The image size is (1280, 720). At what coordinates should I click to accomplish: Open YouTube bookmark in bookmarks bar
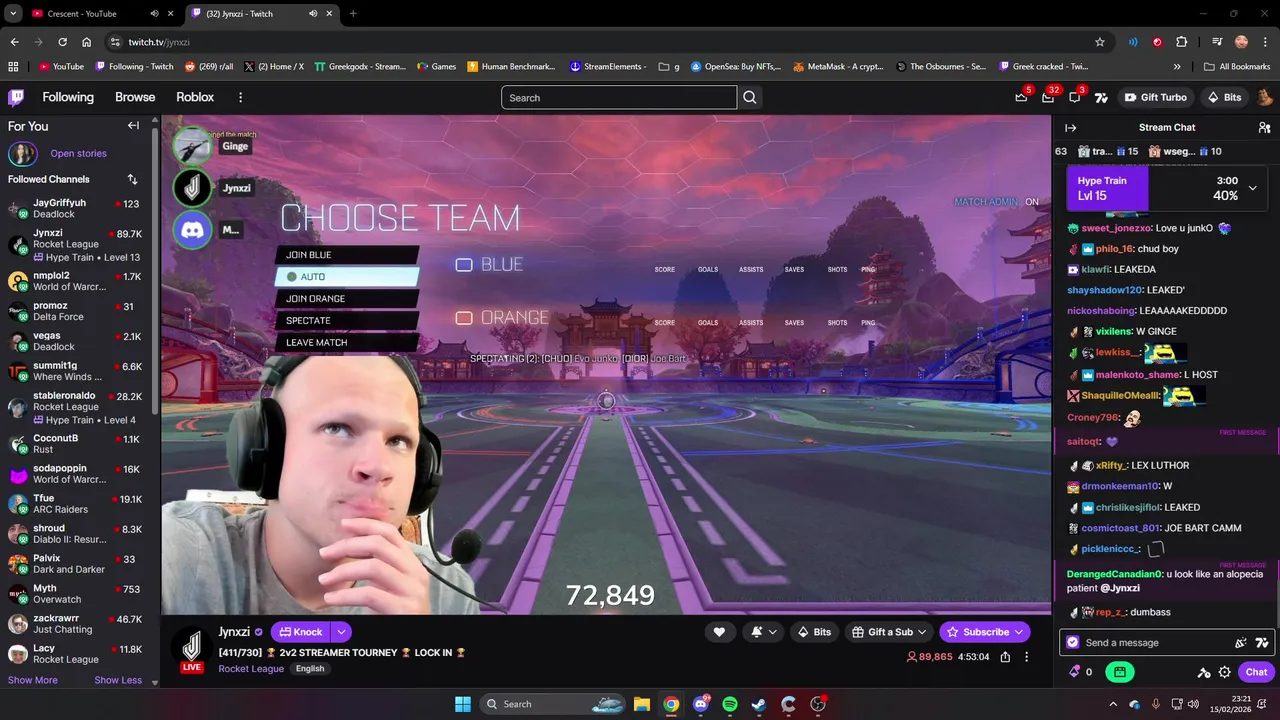coord(61,67)
